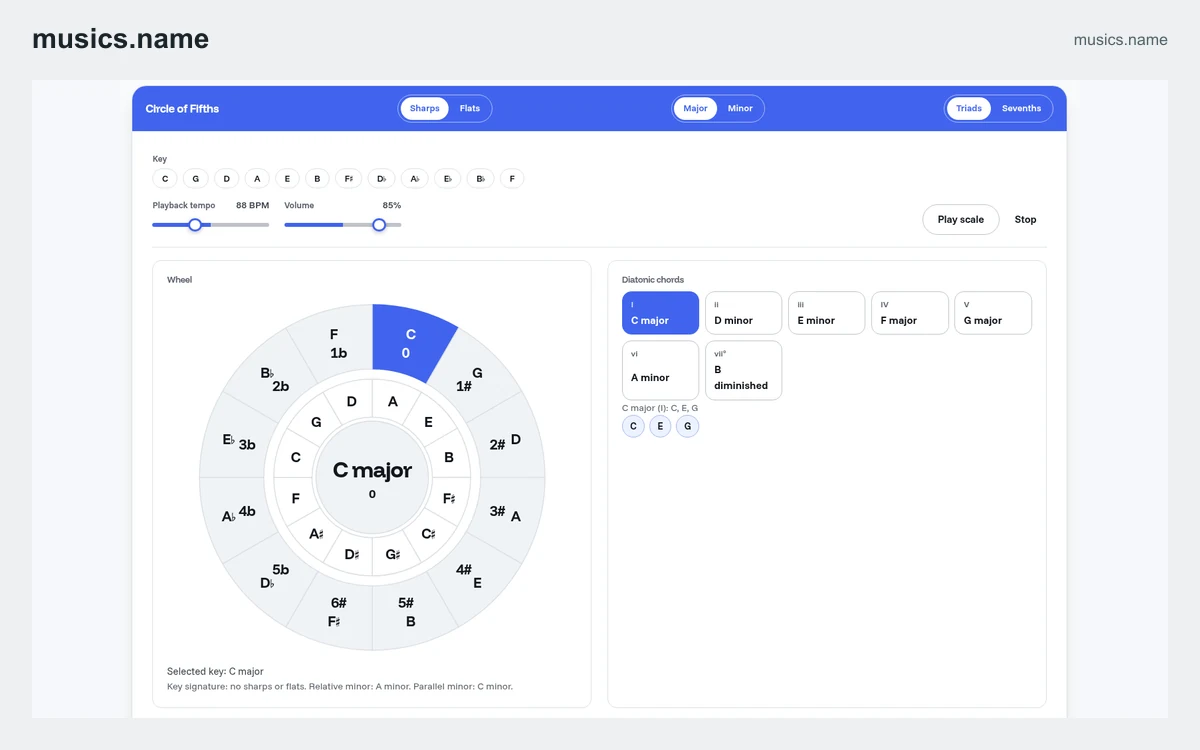Select the B♭ 2b wheel segment
Image resolution: width=1200 pixels, height=750 pixels.
(274, 380)
